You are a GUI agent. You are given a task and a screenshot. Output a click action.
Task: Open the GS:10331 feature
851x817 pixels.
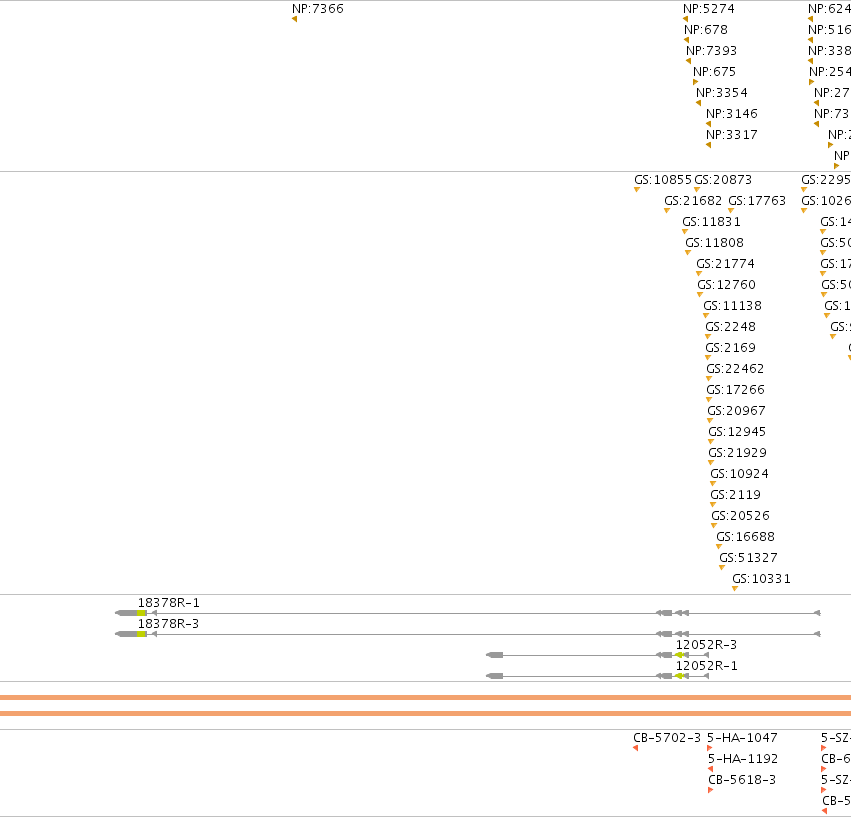click(x=735, y=588)
